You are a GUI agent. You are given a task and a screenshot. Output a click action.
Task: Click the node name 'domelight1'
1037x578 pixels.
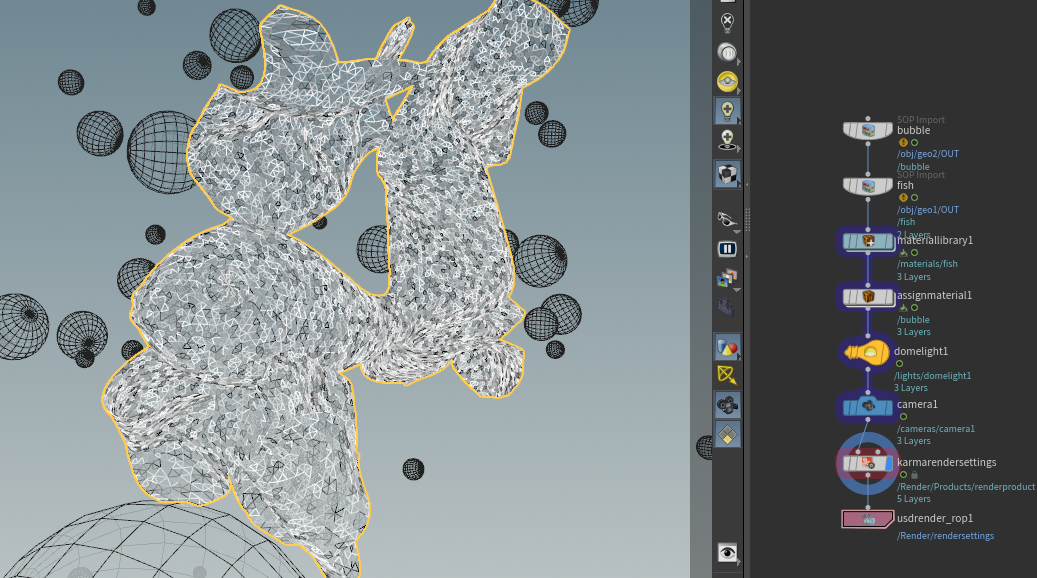[921, 351]
